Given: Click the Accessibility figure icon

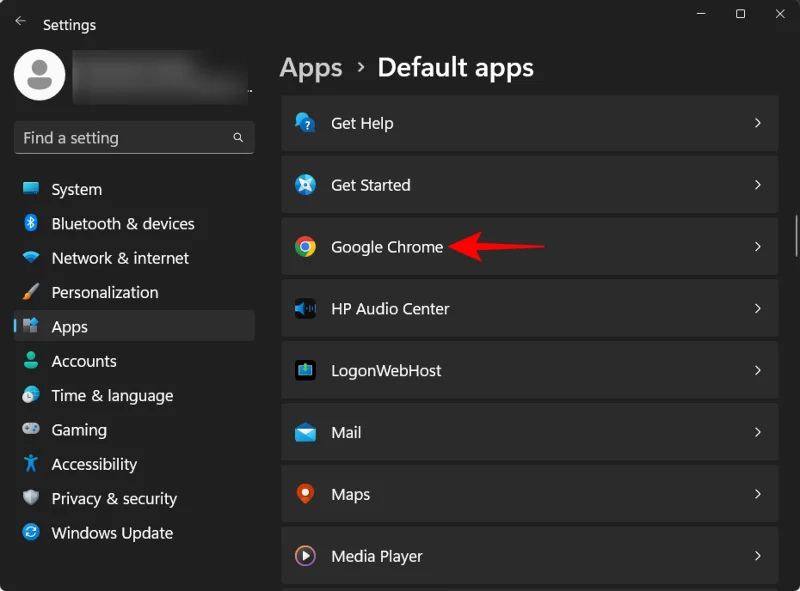Looking at the screenshot, I should tap(31, 463).
